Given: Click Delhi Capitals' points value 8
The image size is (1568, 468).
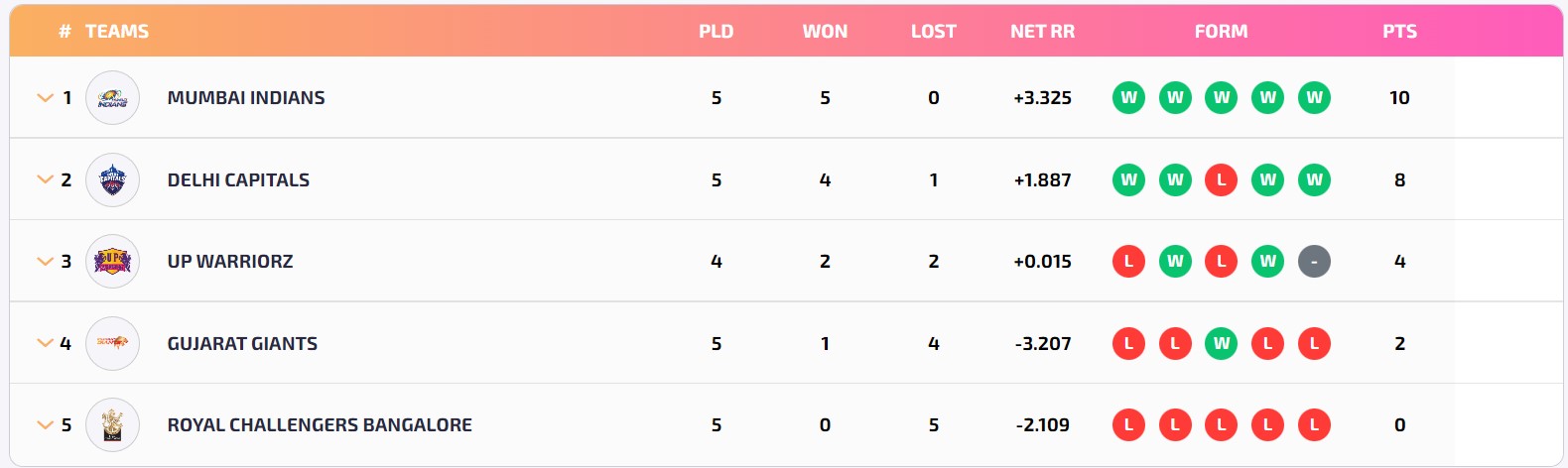Looking at the screenshot, I should click(1399, 180).
